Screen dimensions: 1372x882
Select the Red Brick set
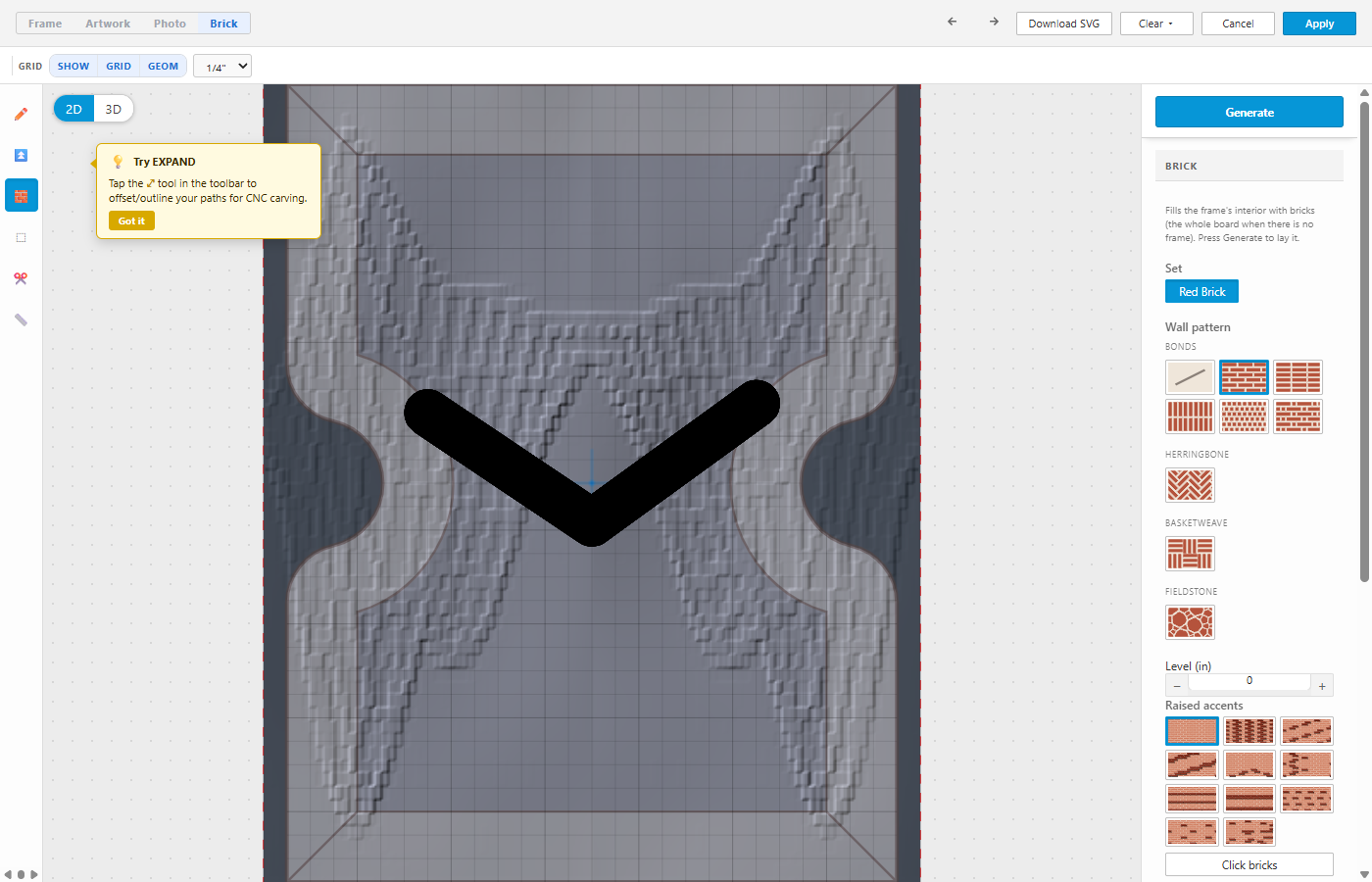[x=1201, y=291]
